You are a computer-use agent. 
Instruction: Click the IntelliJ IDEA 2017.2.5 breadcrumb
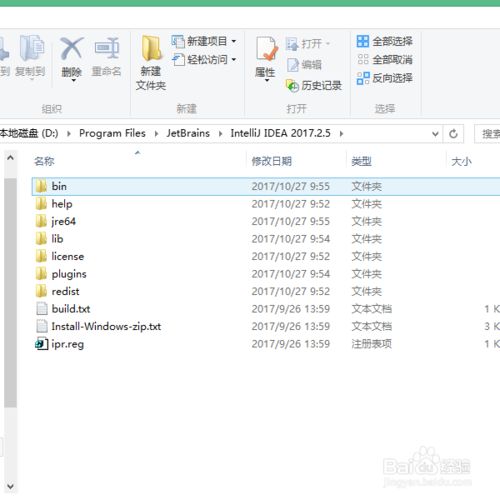(x=280, y=133)
